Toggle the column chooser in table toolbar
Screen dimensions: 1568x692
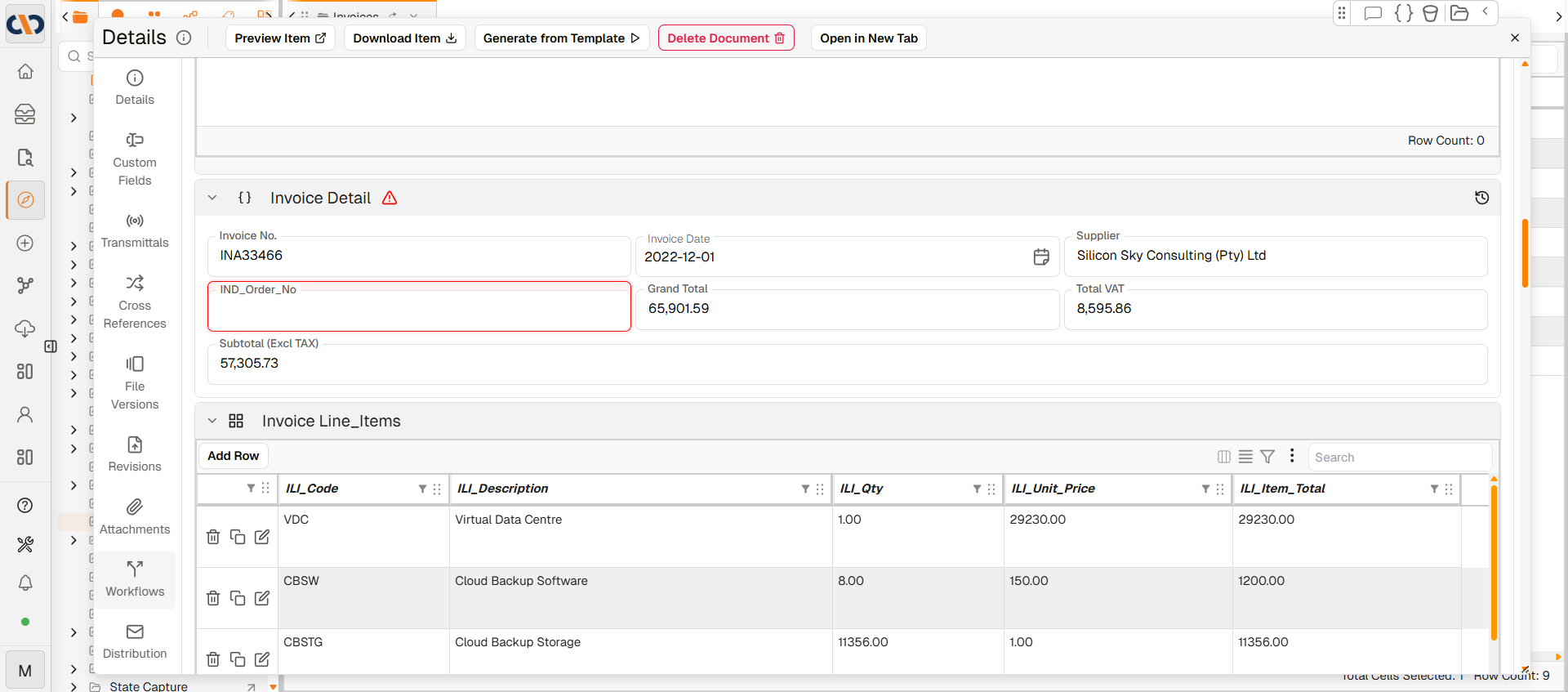(1223, 457)
